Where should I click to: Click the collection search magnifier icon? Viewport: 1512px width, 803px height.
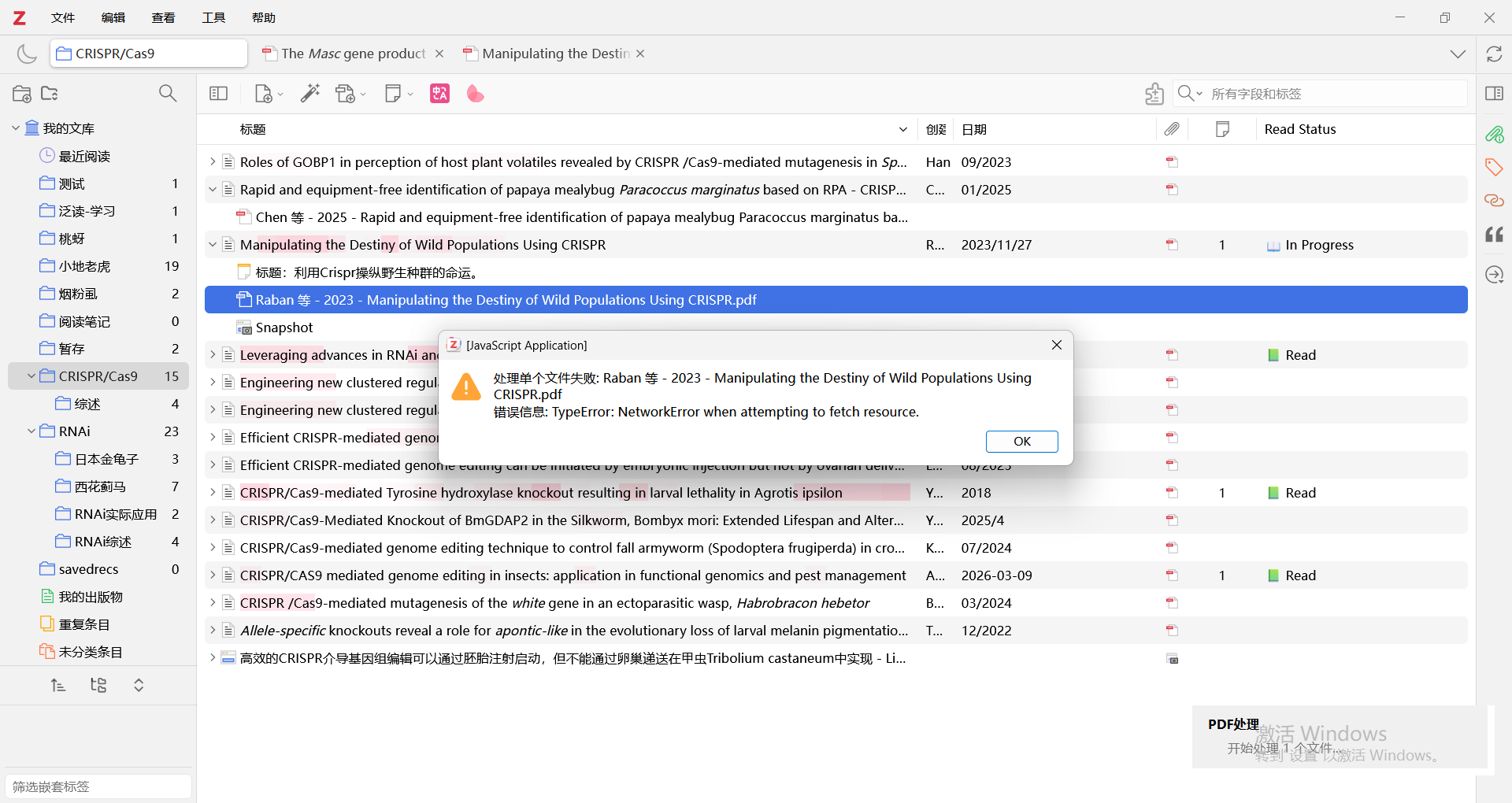(168, 94)
